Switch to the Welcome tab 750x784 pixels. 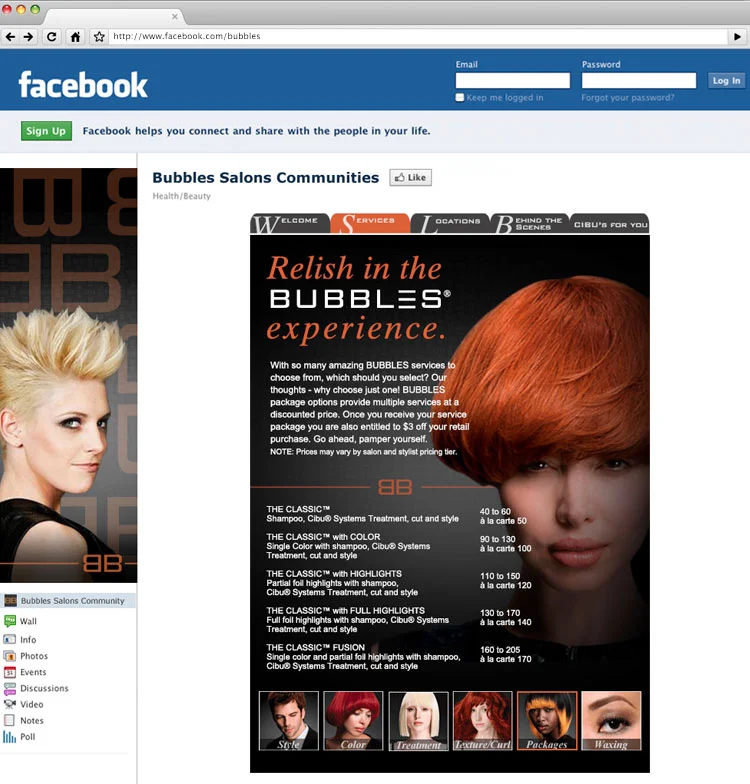pos(290,224)
